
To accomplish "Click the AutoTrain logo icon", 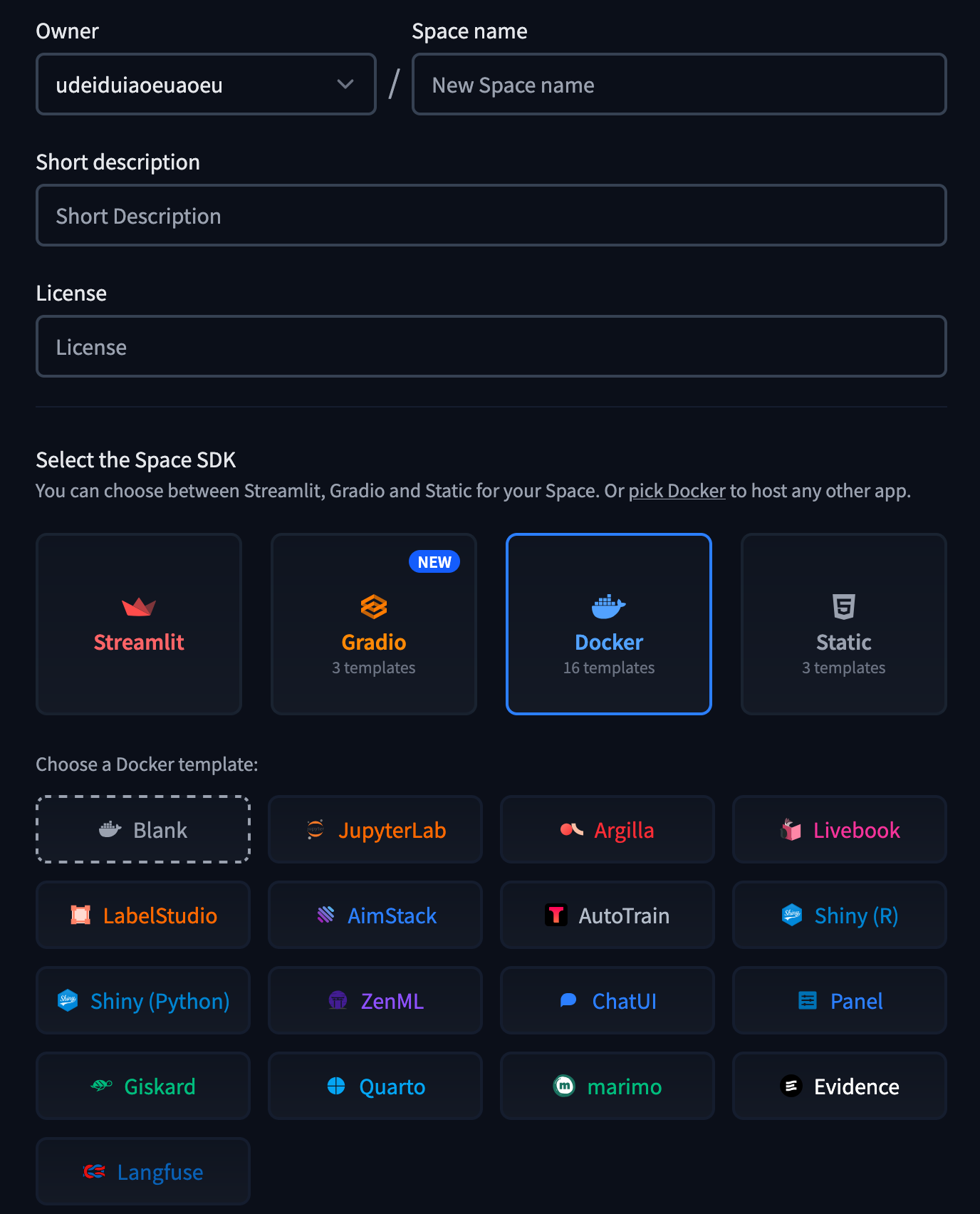I will pyautogui.click(x=556, y=915).
